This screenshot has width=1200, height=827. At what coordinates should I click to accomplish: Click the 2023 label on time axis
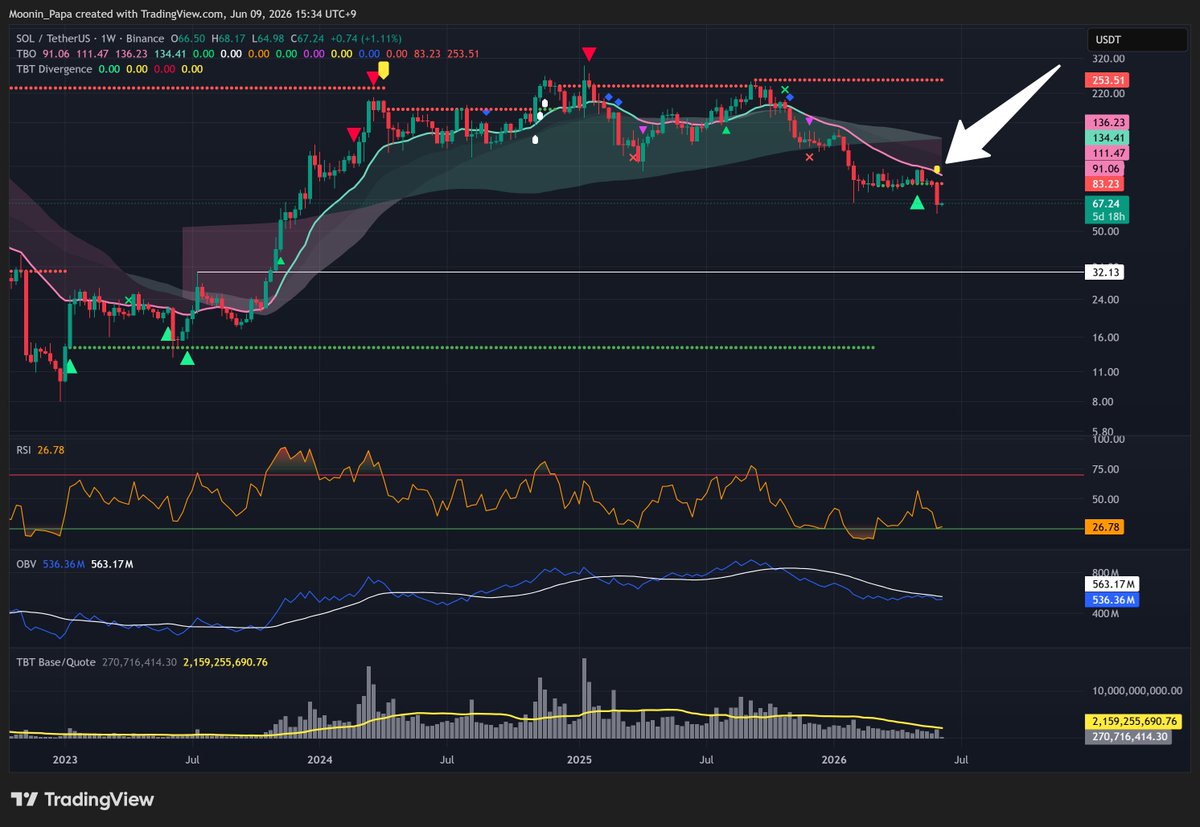pos(65,761)
